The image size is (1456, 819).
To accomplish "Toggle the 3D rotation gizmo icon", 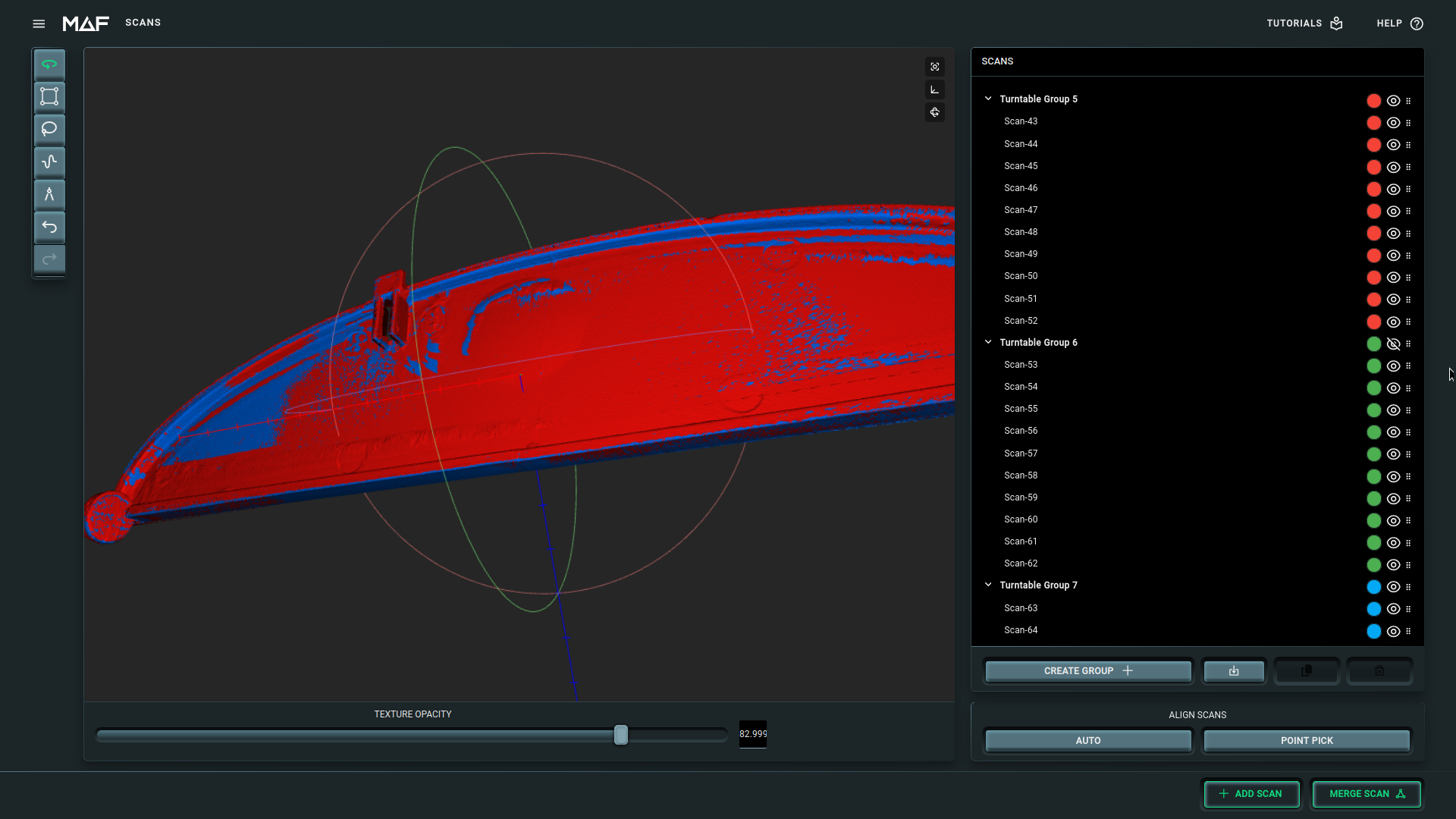I will pos(935,112).
